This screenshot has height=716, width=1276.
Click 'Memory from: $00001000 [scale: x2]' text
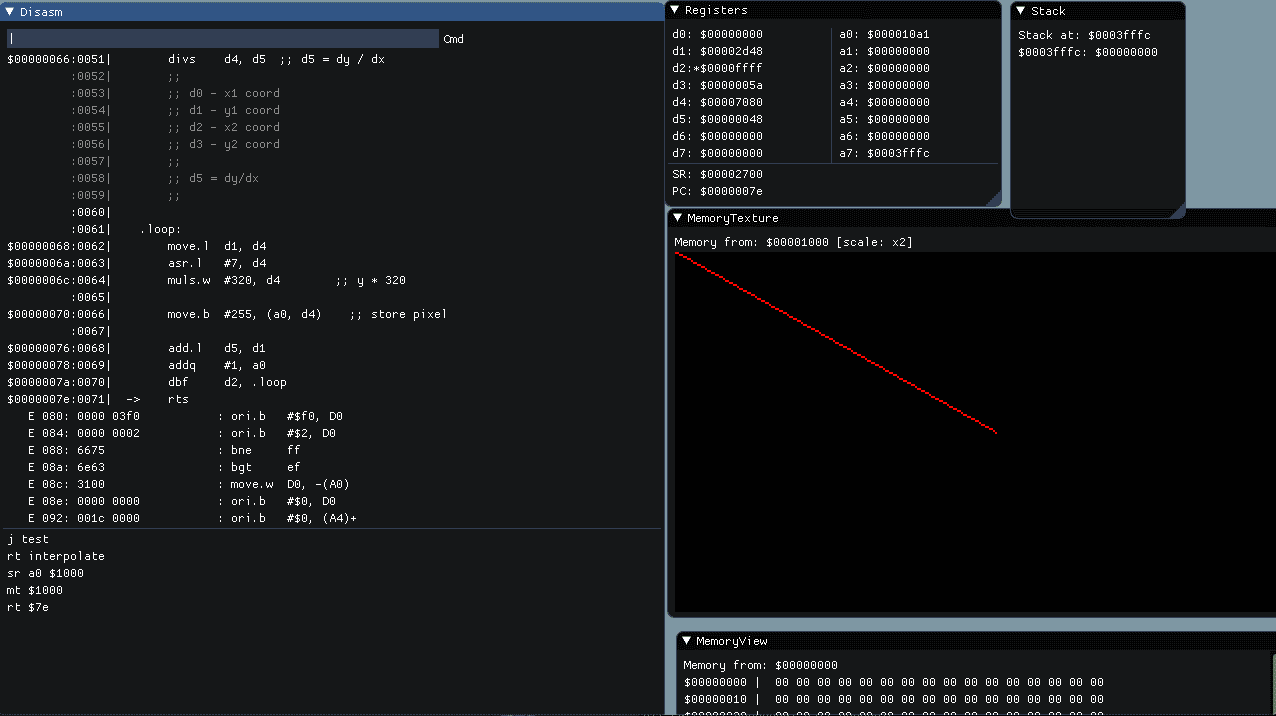click(794, 242)
